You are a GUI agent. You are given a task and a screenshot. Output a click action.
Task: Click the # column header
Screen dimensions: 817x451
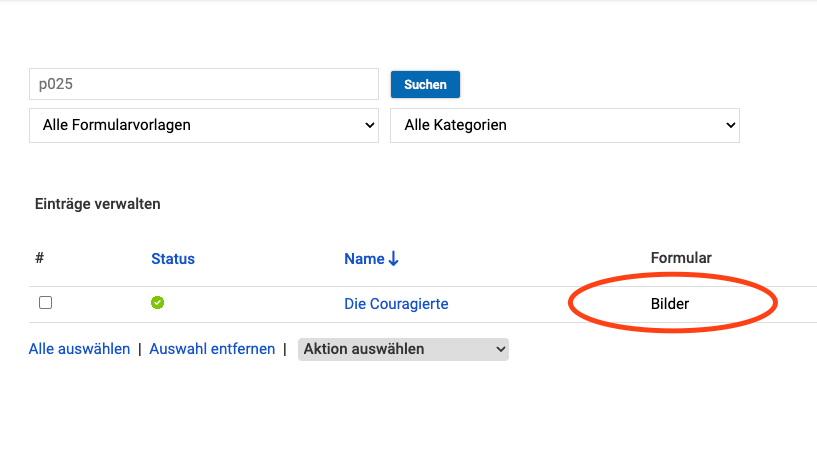tap(40, 258)
